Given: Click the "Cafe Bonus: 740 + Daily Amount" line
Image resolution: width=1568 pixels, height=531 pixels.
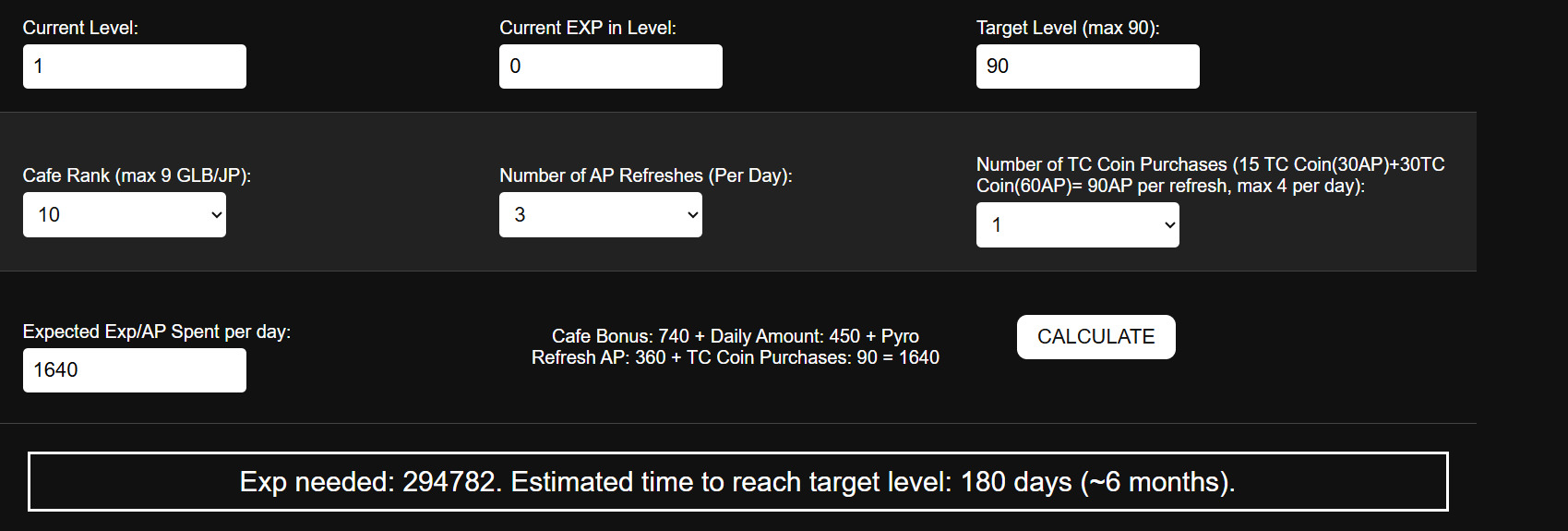Looking at the screenshot, I should (735, 336).
